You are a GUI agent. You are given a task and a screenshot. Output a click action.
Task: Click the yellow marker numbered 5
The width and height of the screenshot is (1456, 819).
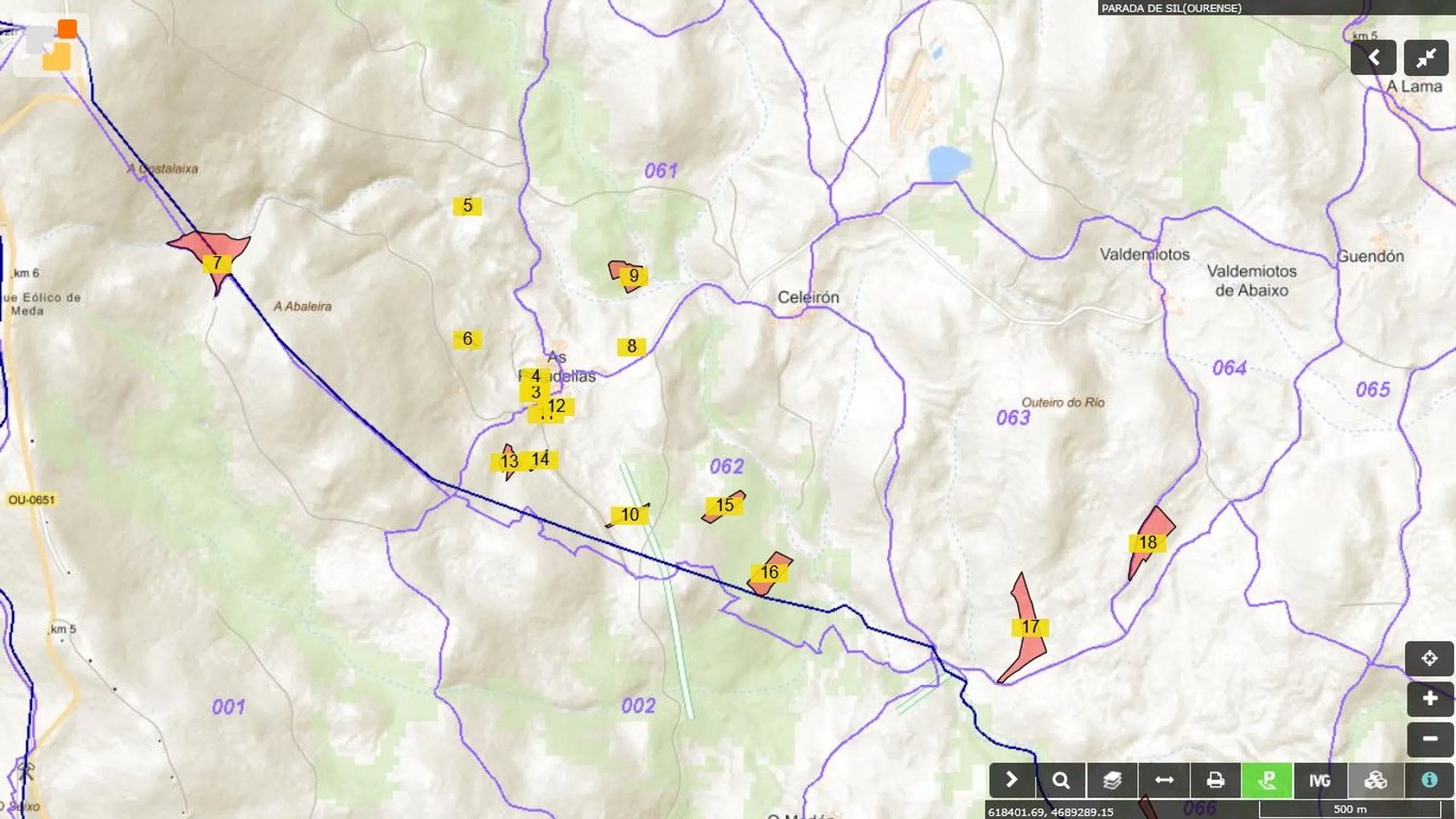(468, 206)
